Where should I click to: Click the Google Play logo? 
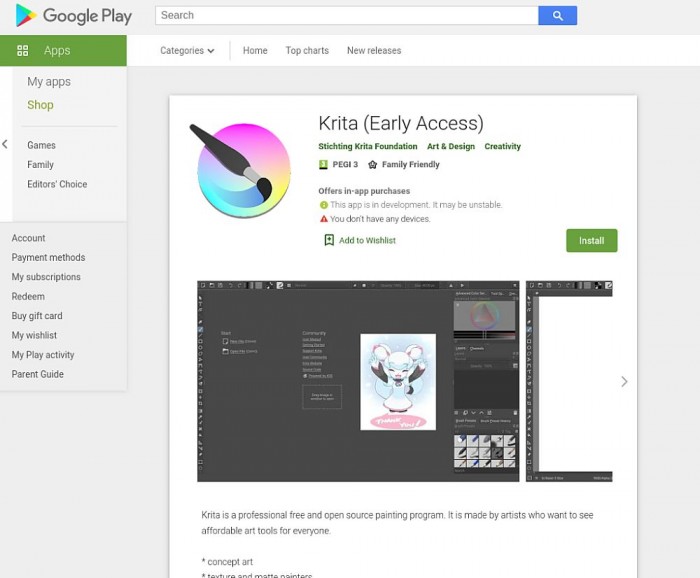(74, 16)
